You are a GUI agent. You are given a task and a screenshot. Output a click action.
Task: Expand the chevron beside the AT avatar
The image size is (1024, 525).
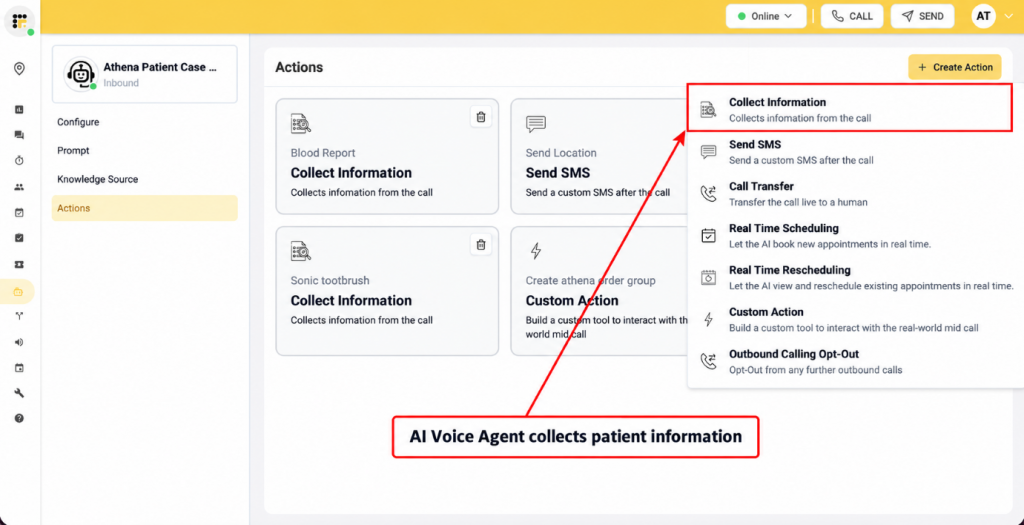tap(1010, 16)
